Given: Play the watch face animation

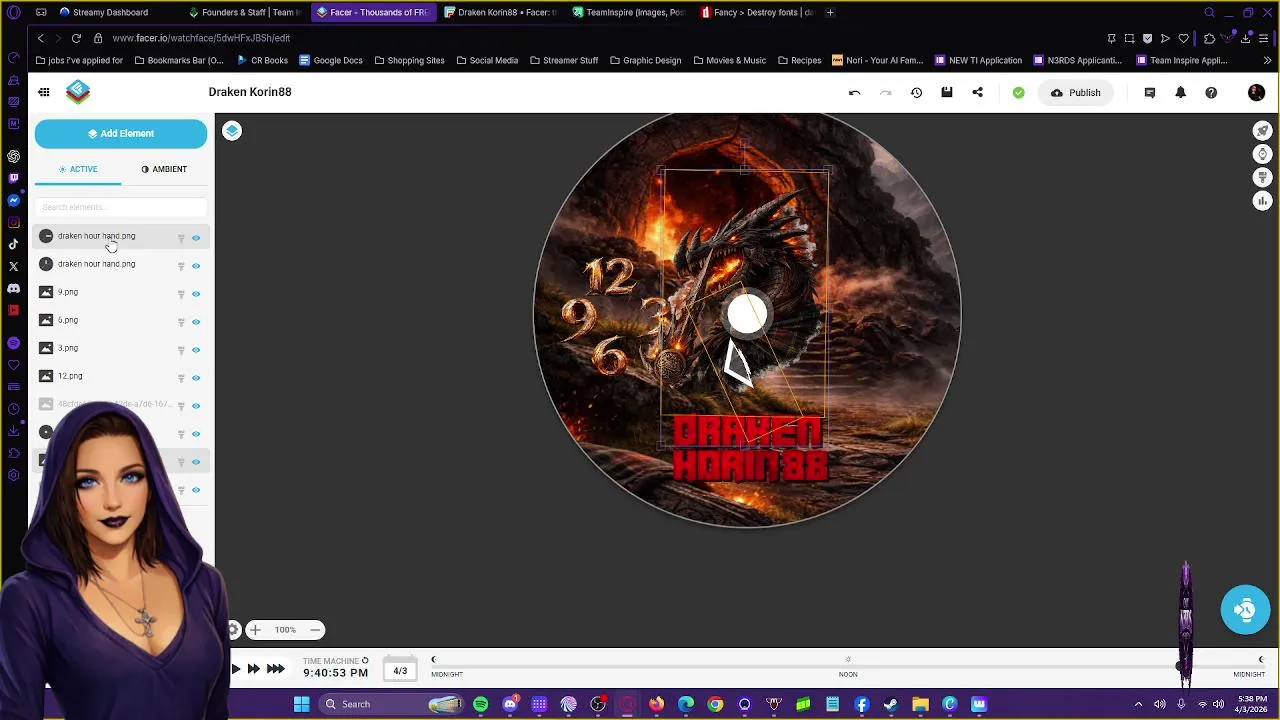Looking at the screenshot, I should pyautogui.click(x=236, y=669).
